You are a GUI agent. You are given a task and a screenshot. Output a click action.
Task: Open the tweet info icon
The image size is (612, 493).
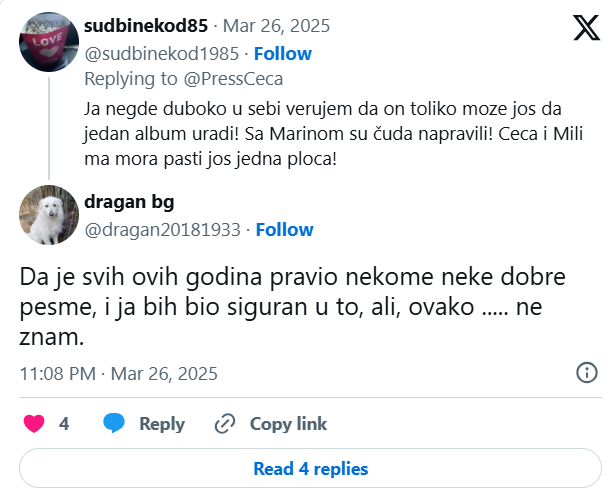pos(587,373)
